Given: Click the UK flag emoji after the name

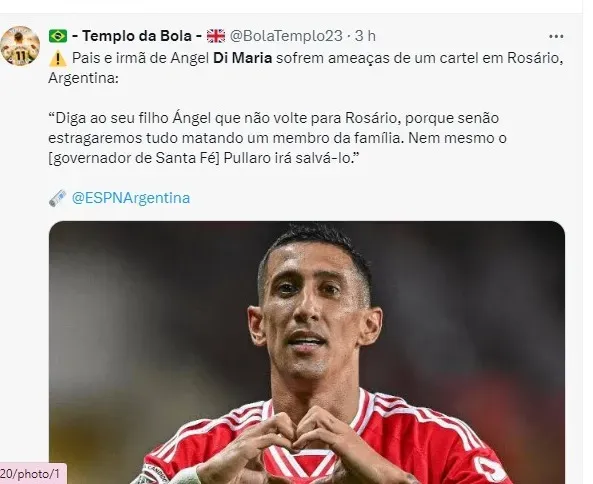Looking at the screenshot, I should pos(216,36).
